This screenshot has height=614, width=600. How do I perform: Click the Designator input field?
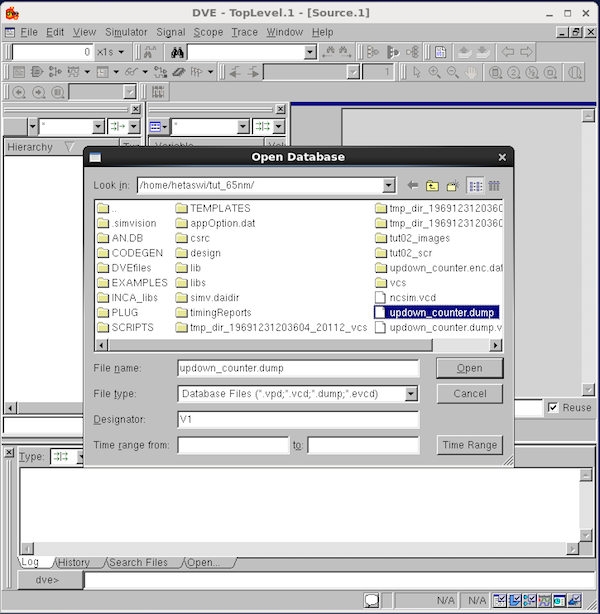[x=298, y=419]
